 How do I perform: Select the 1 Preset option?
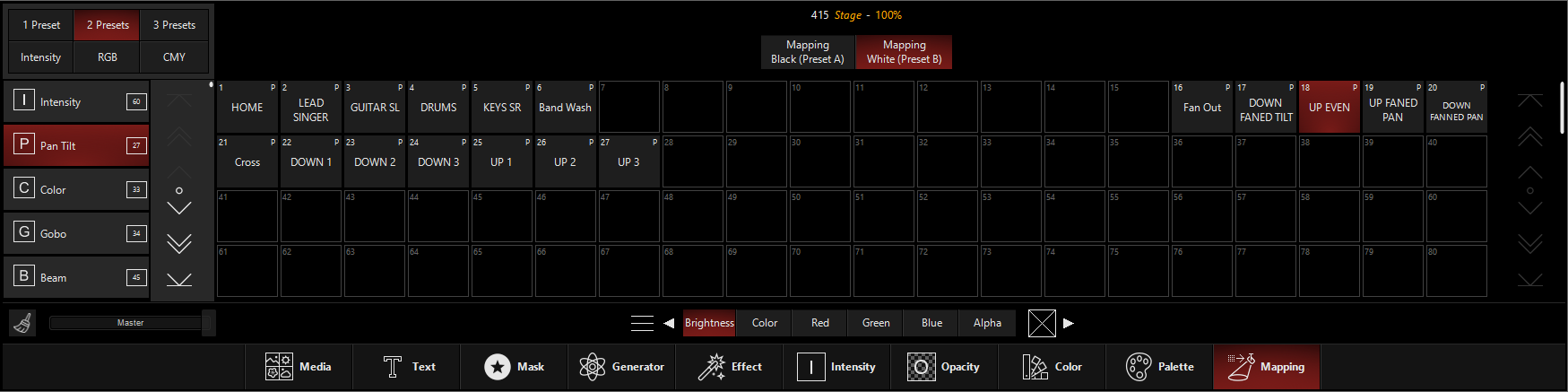click(x=41, y=25)
